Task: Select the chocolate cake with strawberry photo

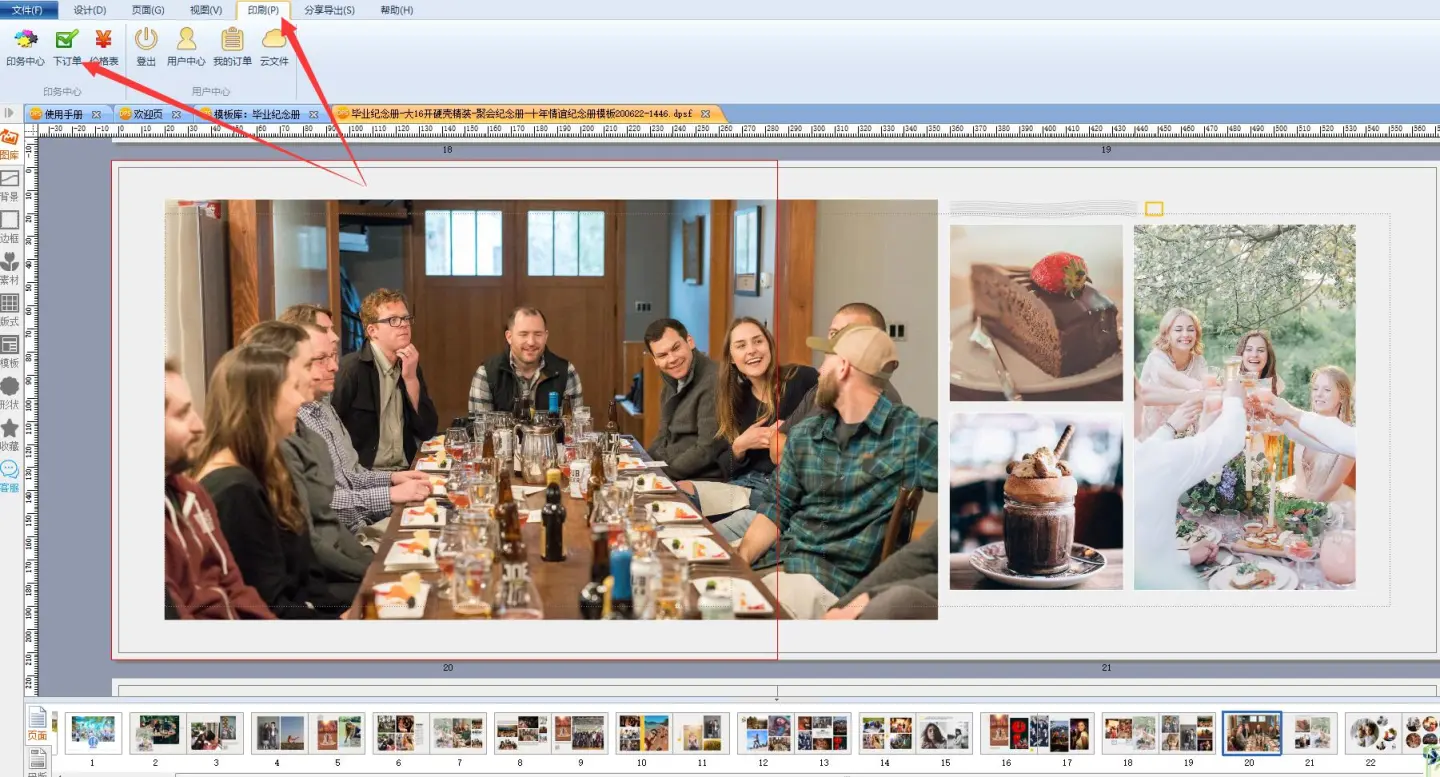Action: (x=1036, y=313)
